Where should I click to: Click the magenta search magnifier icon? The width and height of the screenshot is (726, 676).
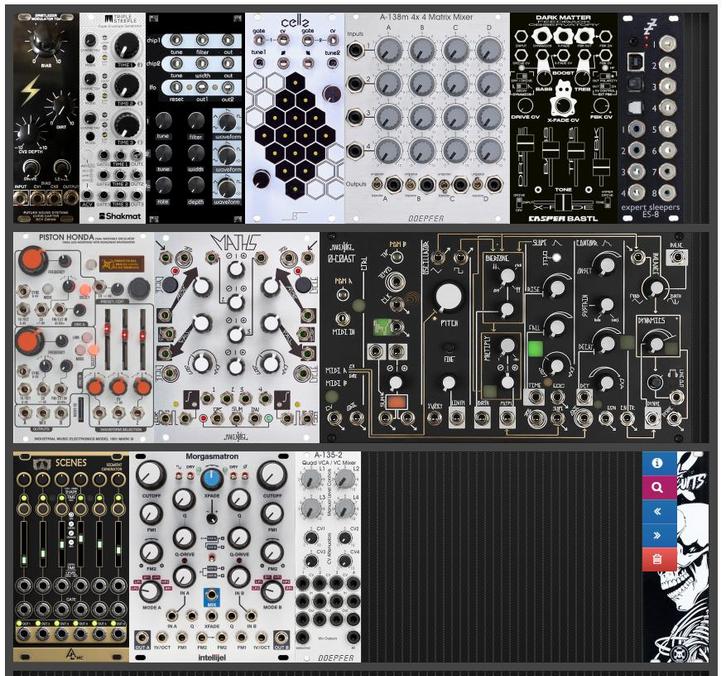(x=659, y=488)
